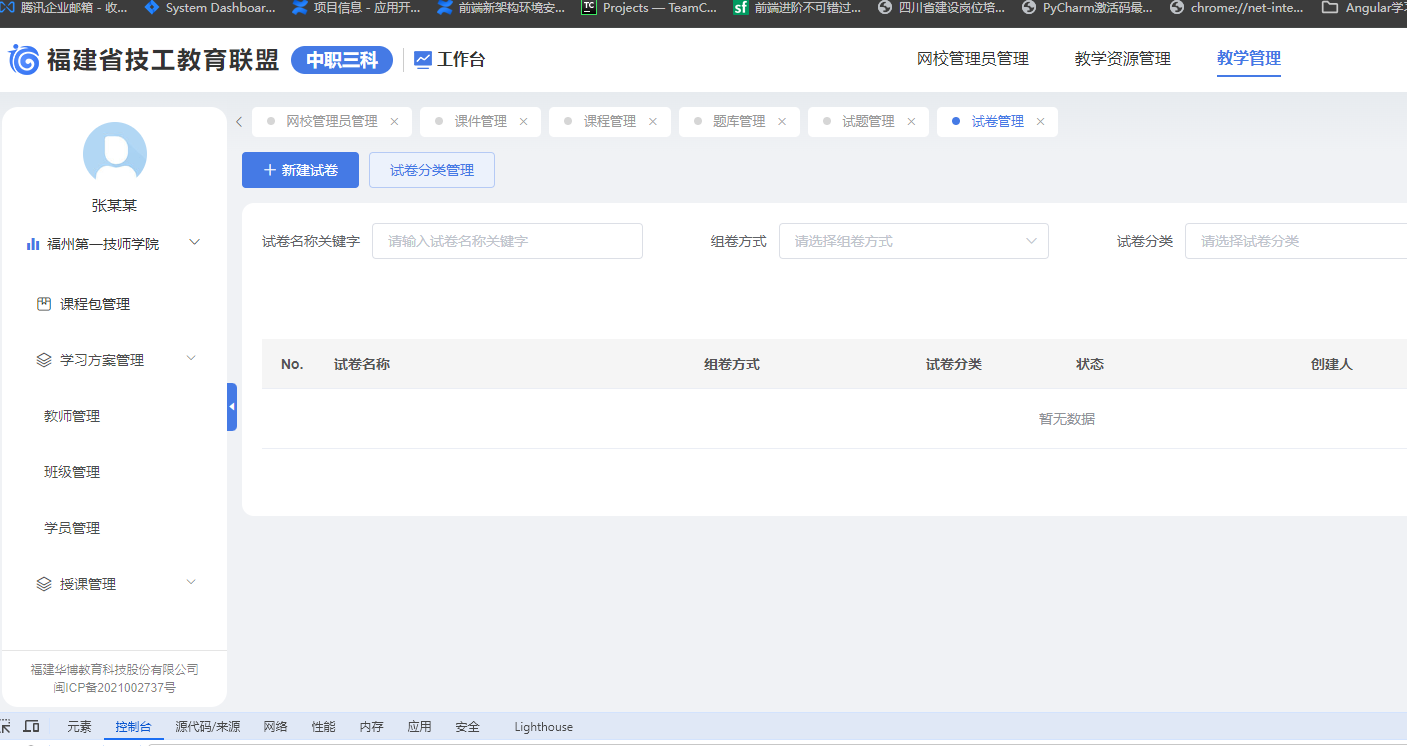This screenshot has height=746, width=1407.
Task: Close the 试卷管理 tab
Action: pos(1040,122)
